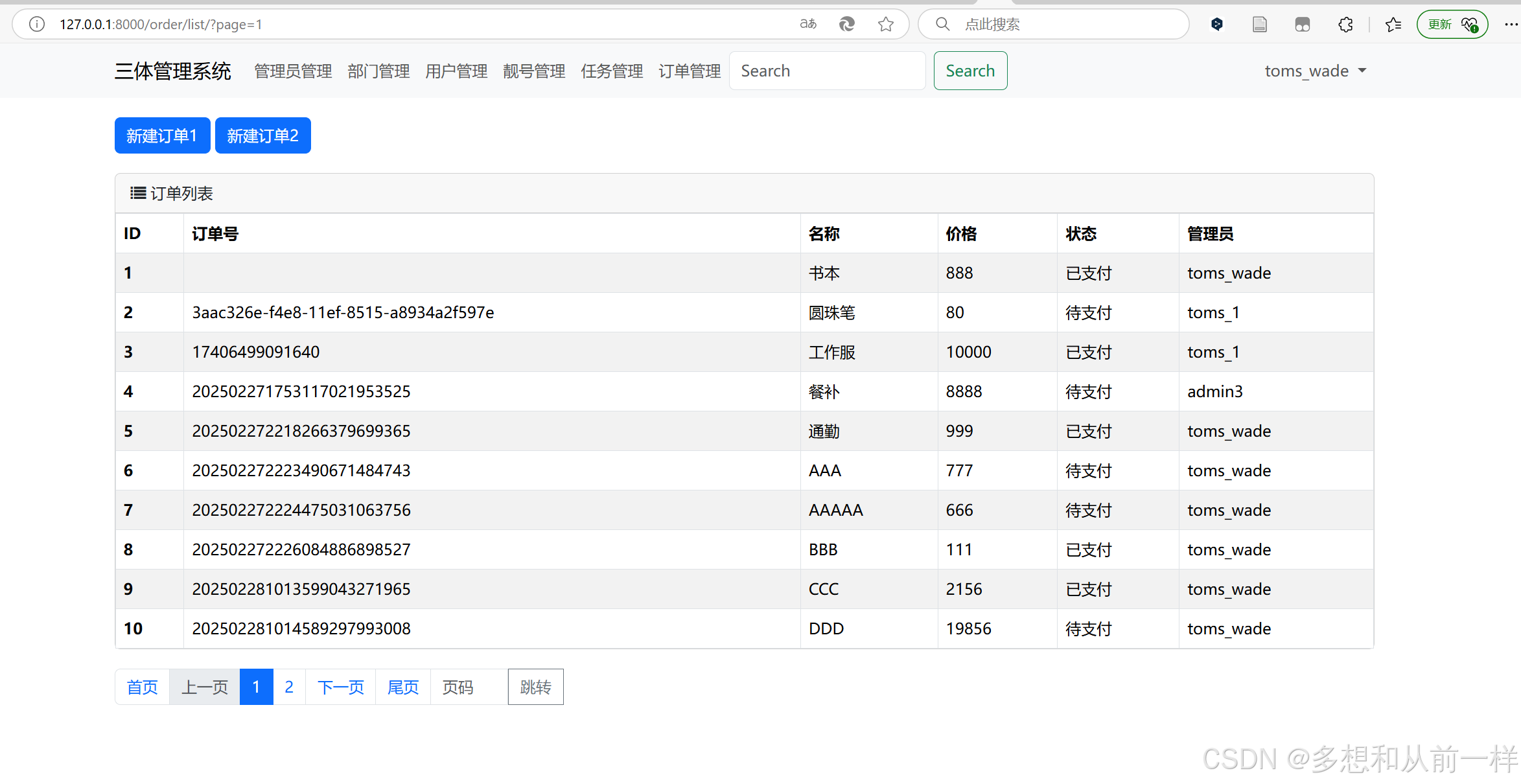Click the 新建订单1 button
This screenshot has width=1521, height=784.
(x=162, y=135)
